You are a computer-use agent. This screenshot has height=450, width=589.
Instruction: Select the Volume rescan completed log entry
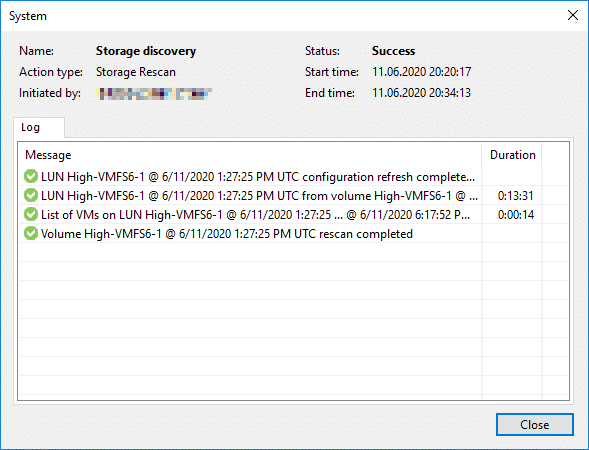pyautogui.click(x=227, y=234)
